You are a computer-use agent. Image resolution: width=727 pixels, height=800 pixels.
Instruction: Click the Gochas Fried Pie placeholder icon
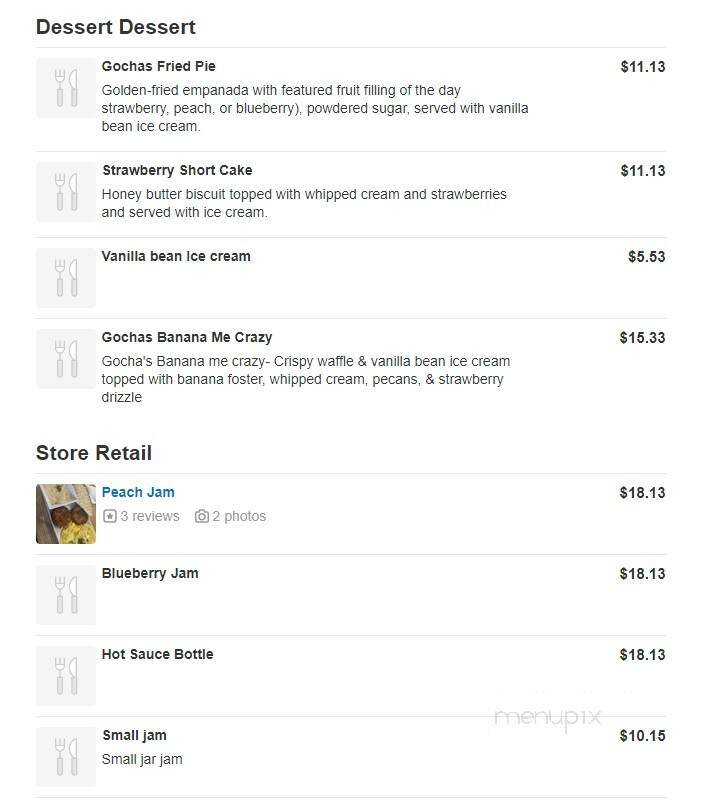pos(66,88)
